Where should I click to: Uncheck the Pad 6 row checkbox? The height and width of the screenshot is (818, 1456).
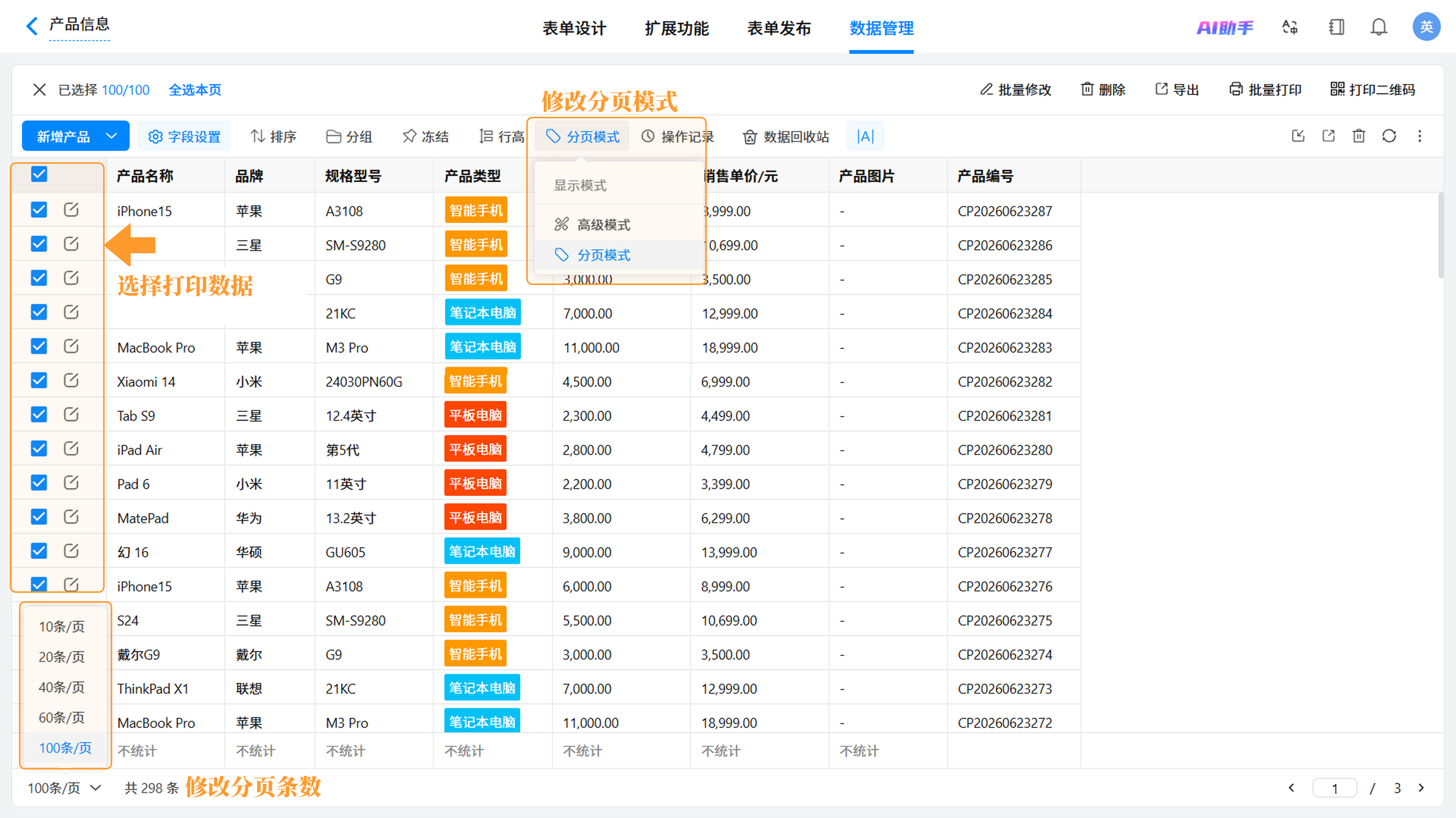click(39, 483)
